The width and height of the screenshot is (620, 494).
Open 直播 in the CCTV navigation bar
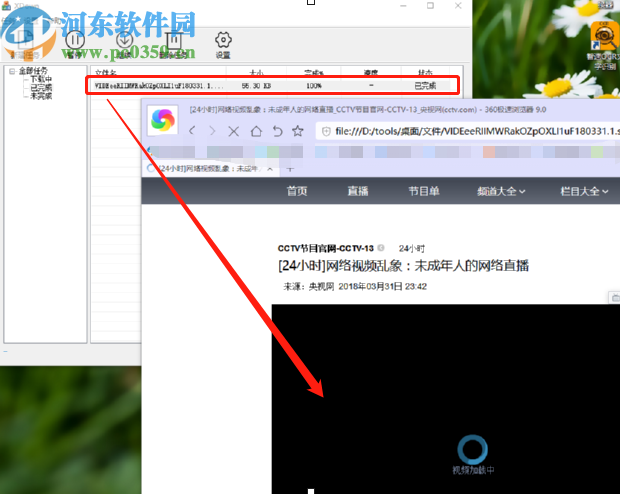coord(358,191)
